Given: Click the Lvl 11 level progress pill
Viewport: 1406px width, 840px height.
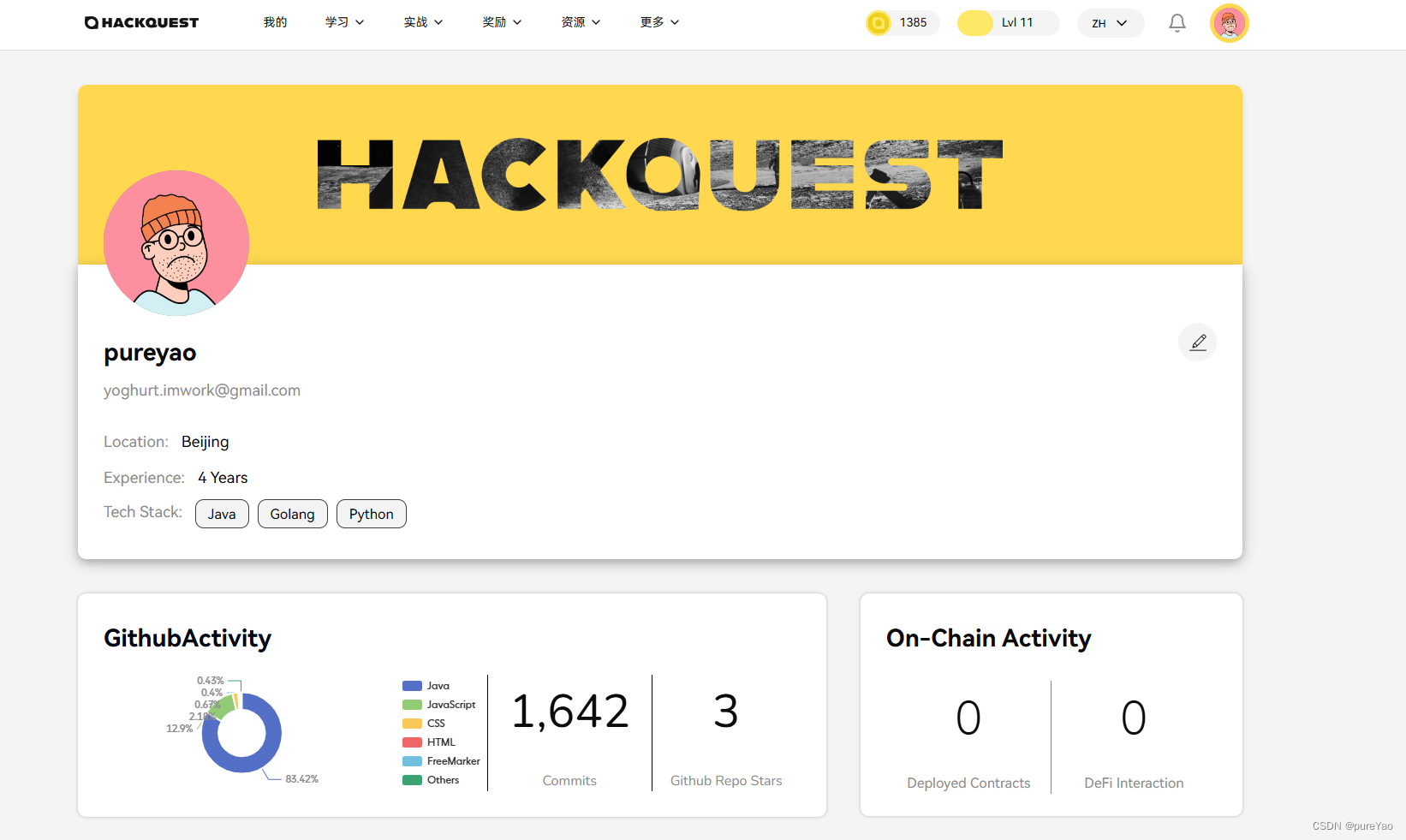Looking at the screenshot, I should pos(1008,23).
